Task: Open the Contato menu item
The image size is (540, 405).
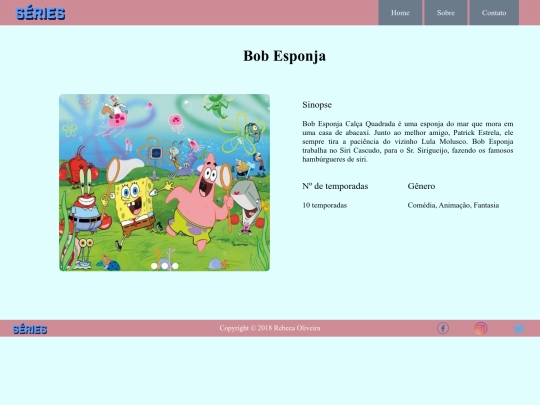Action: (494, 13)
